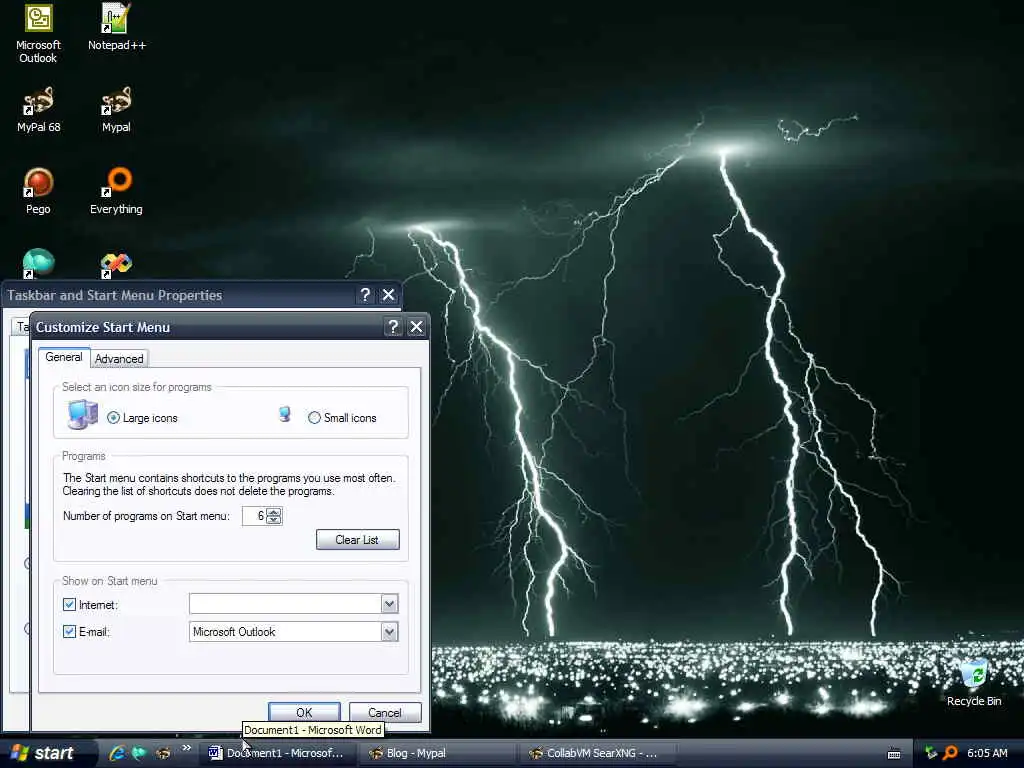The image size is (1024, 768).
Task: Confirm with the OK button
Action: click(x=304, y=712)
